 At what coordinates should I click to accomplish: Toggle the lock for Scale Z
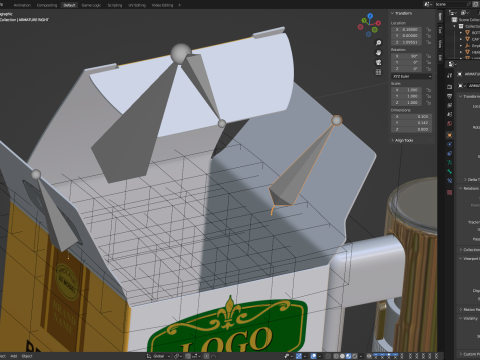429,103
